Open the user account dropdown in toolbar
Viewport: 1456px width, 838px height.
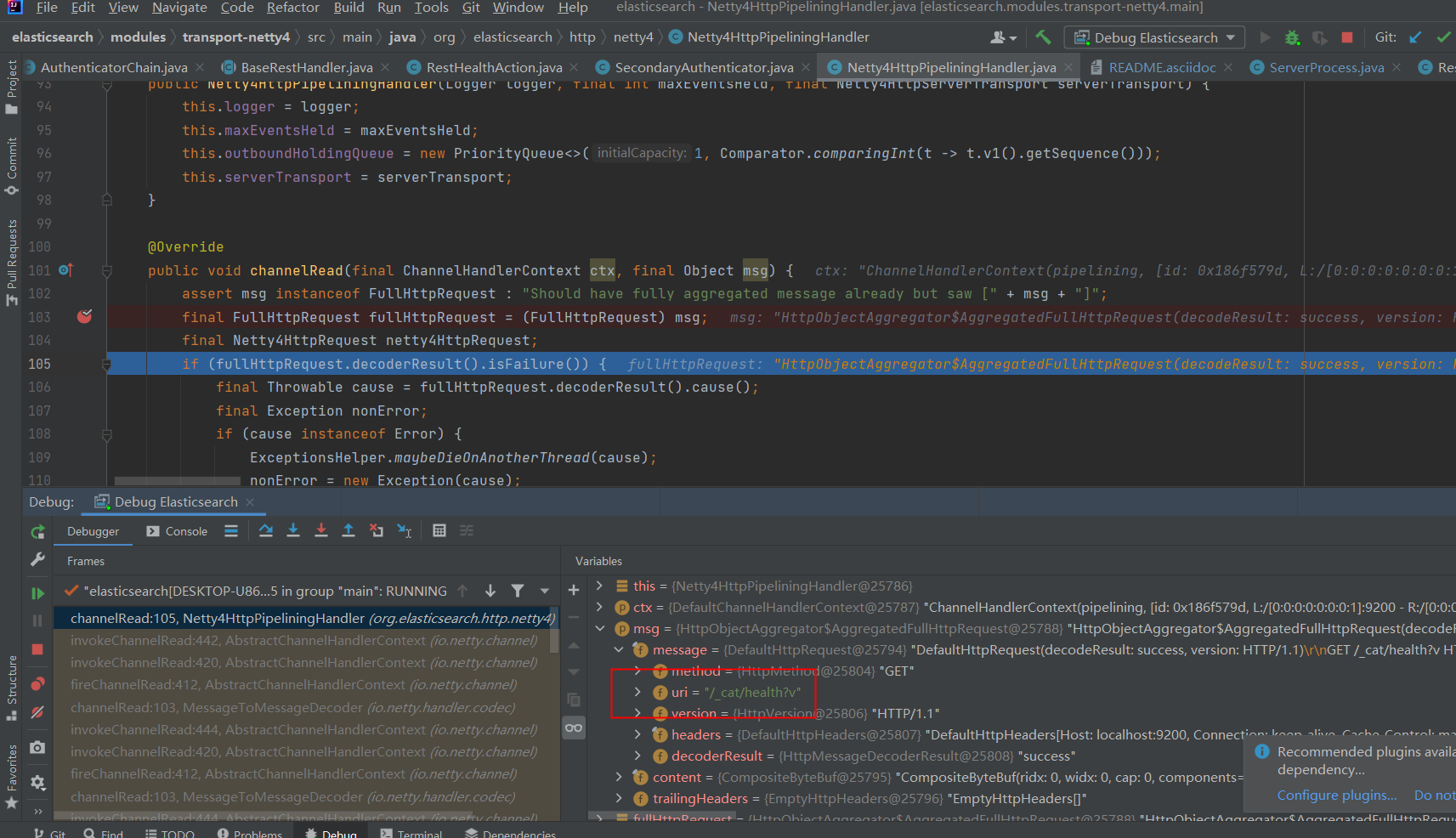1003,37
